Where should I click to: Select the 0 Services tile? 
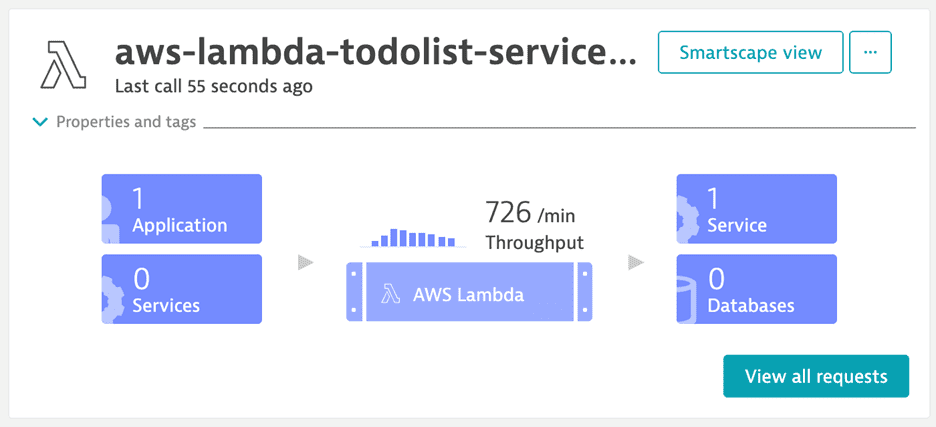[182, 289]
